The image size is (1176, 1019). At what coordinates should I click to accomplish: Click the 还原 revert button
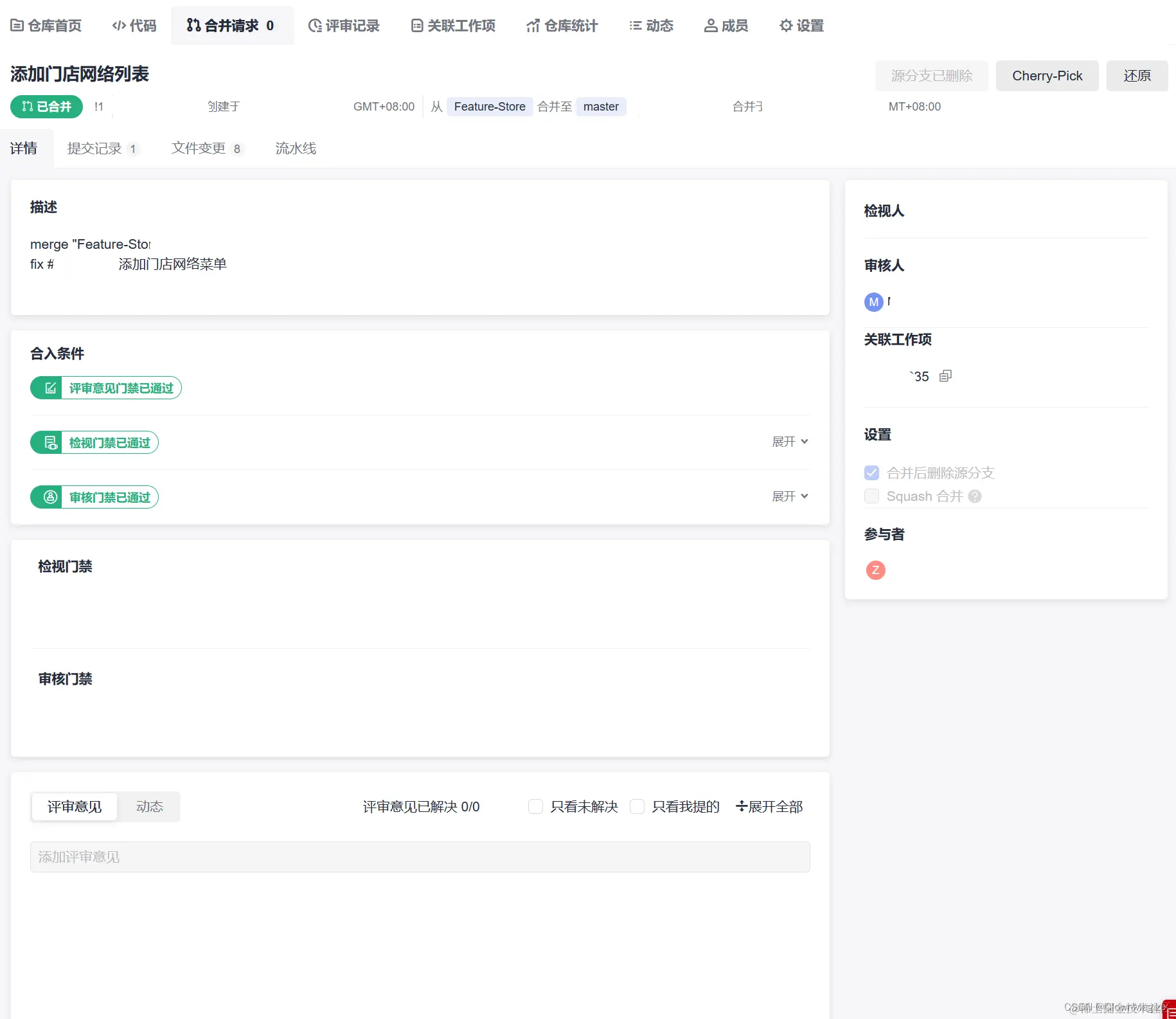[x=1137, y=76]
